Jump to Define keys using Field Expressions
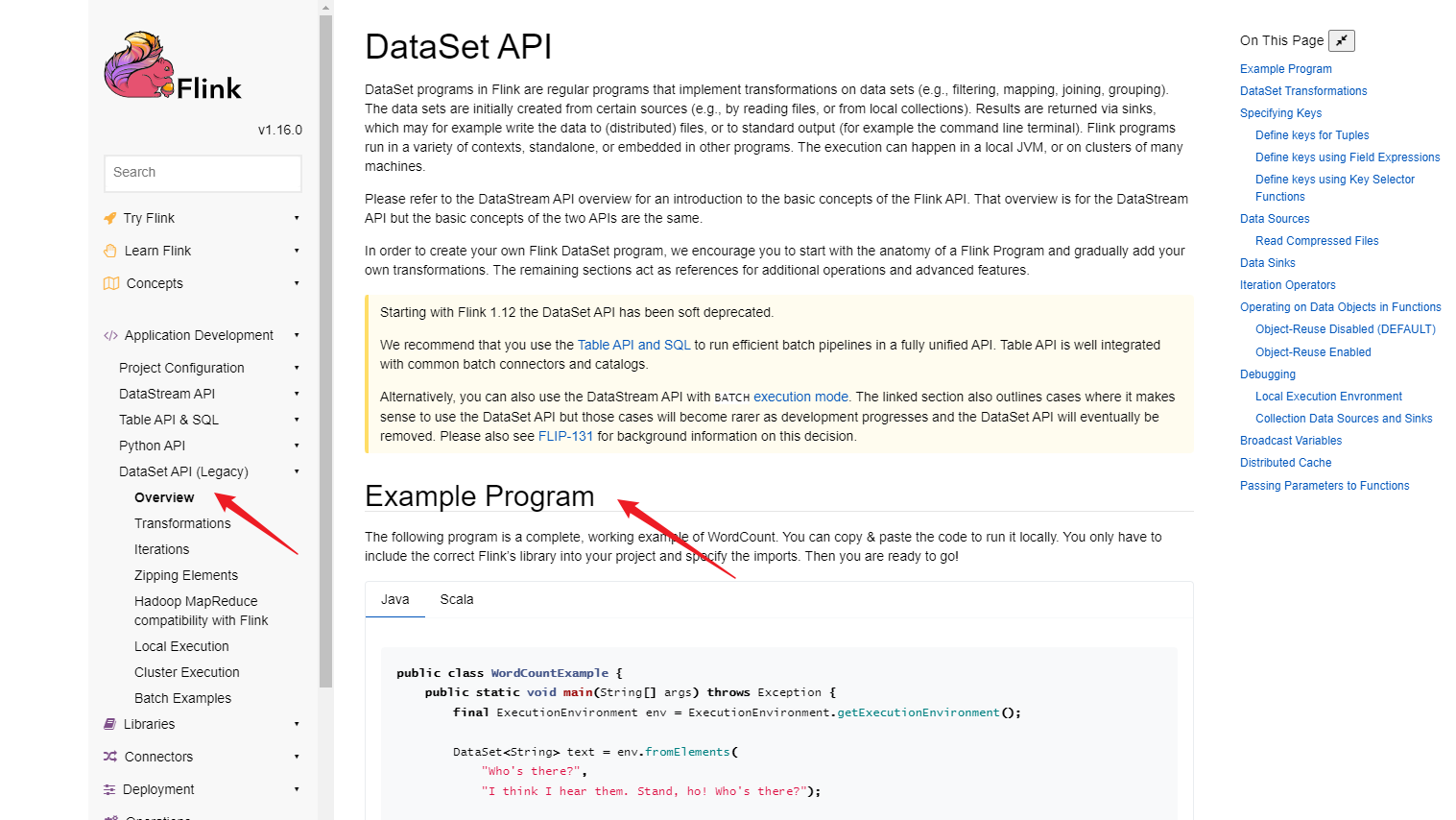The image size is (1456, 820). coord(1348,157)
